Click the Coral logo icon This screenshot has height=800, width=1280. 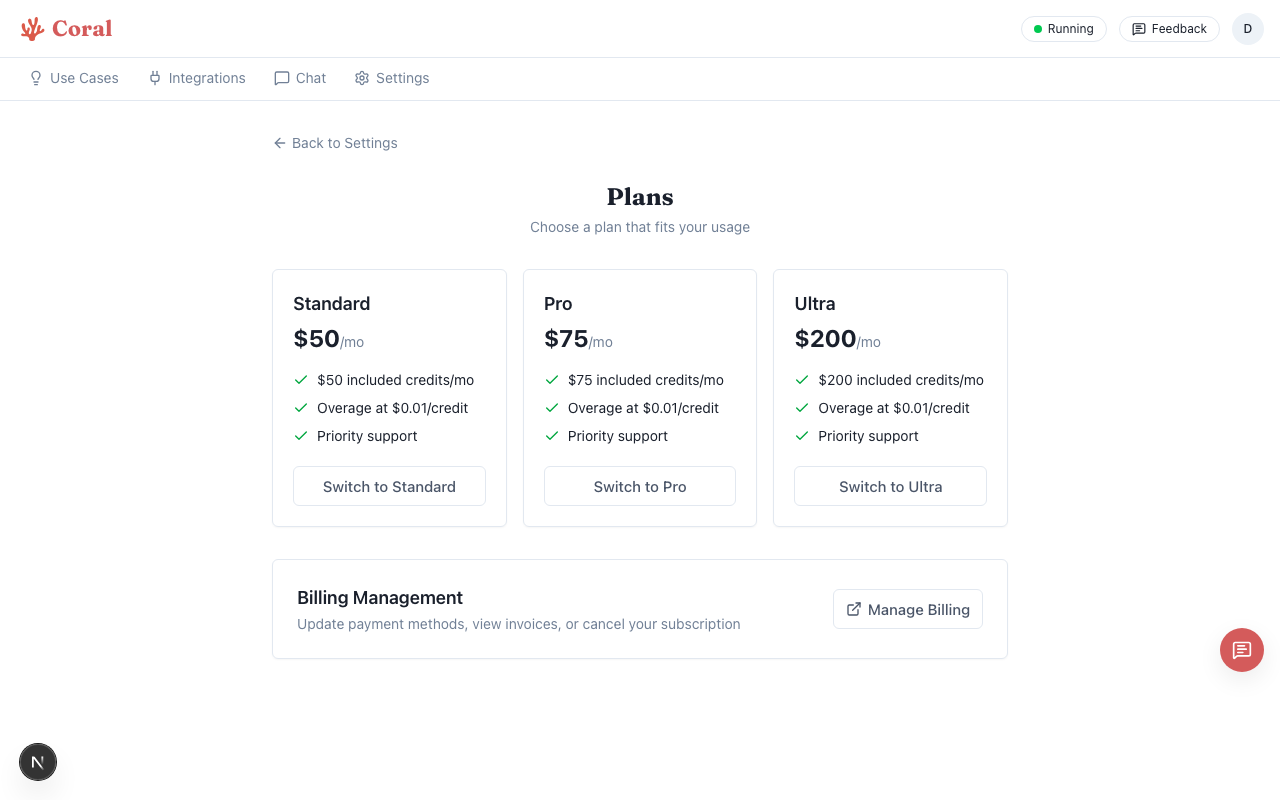coord(31,28)
